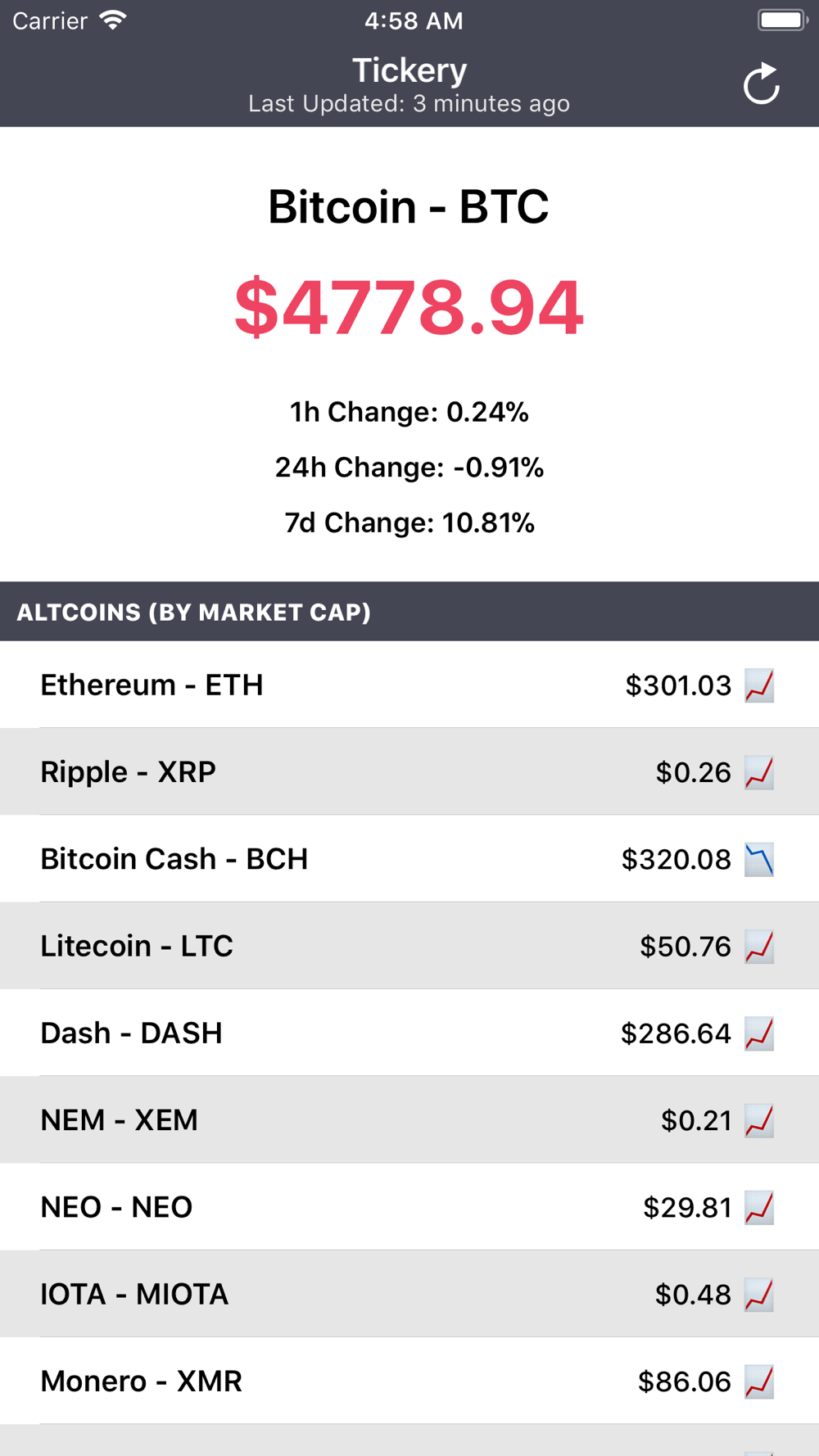Tap the Bitcoin - BTC heading
The width and height of the screenshot is (819, 1456).
[x=409, y=206]
